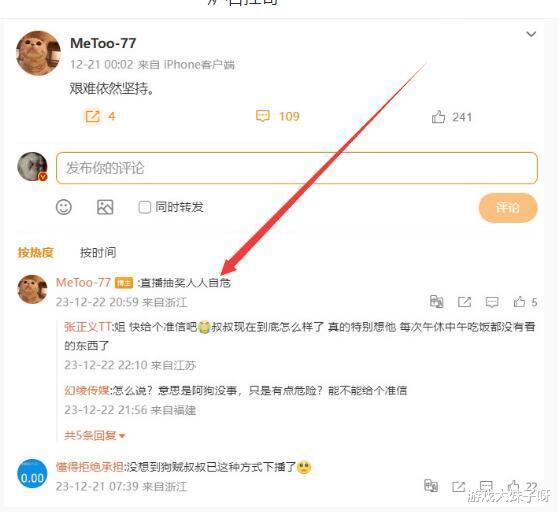Focus the 发布你的评论 input field
This screenshot has width=558, height=512.
[297, 168]
